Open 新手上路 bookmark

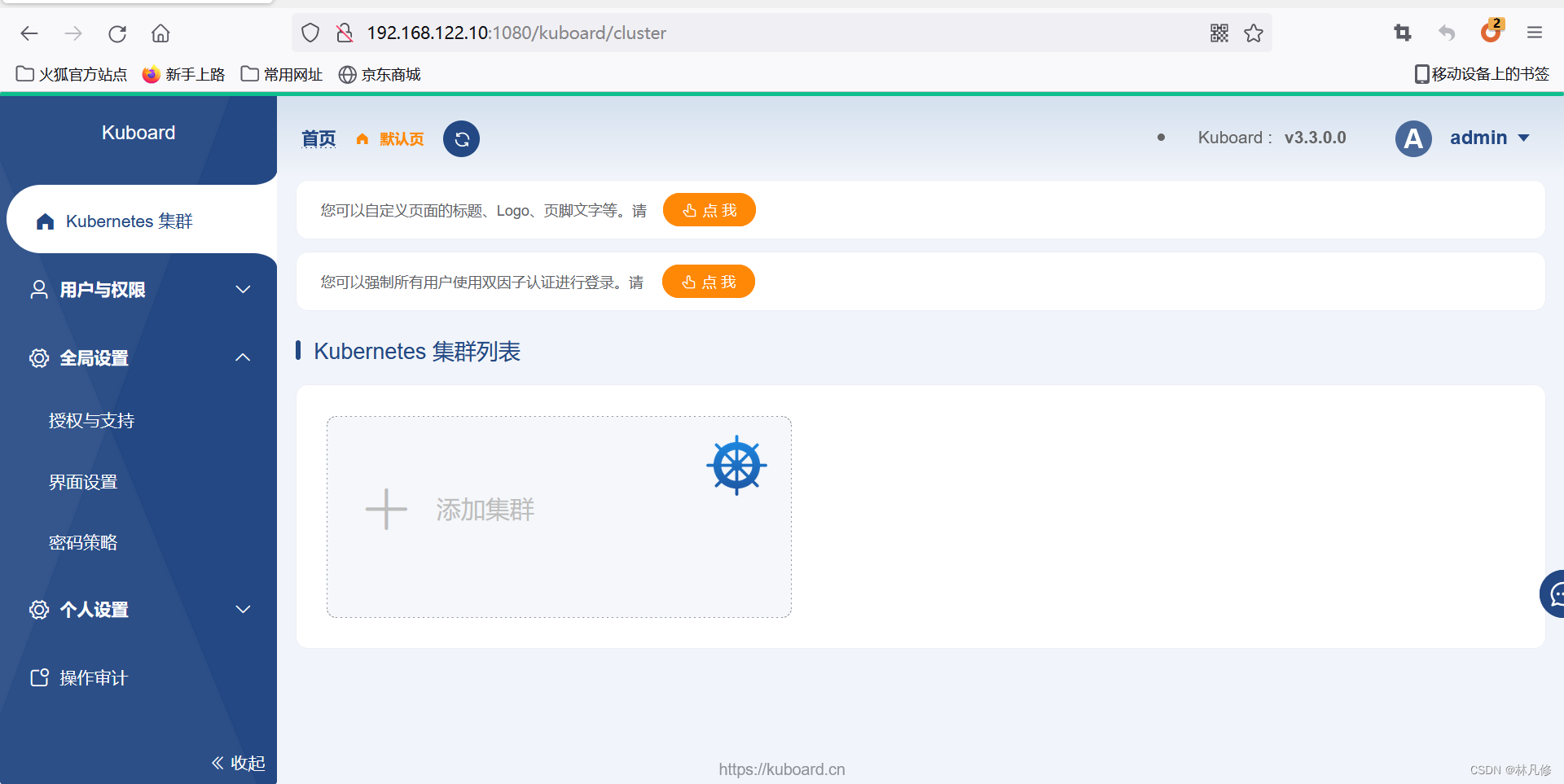click(x=183, y=74)
